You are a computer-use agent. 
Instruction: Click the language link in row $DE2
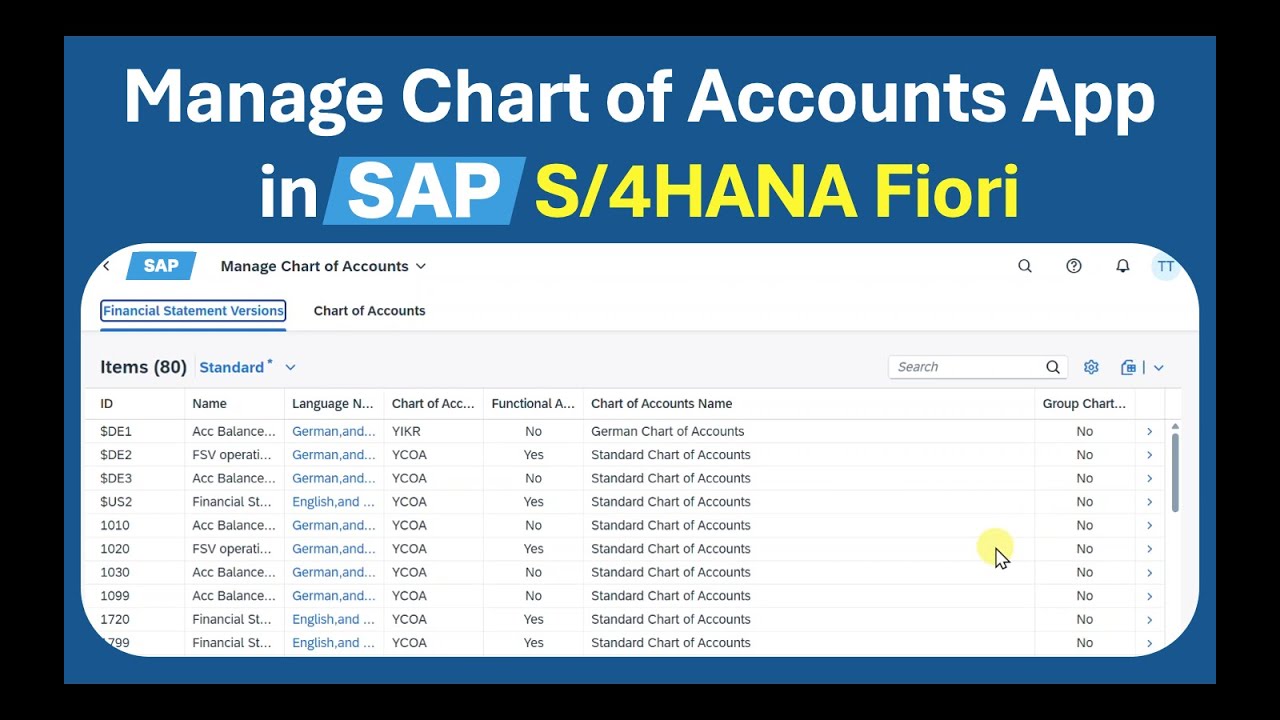coord(334,455)
